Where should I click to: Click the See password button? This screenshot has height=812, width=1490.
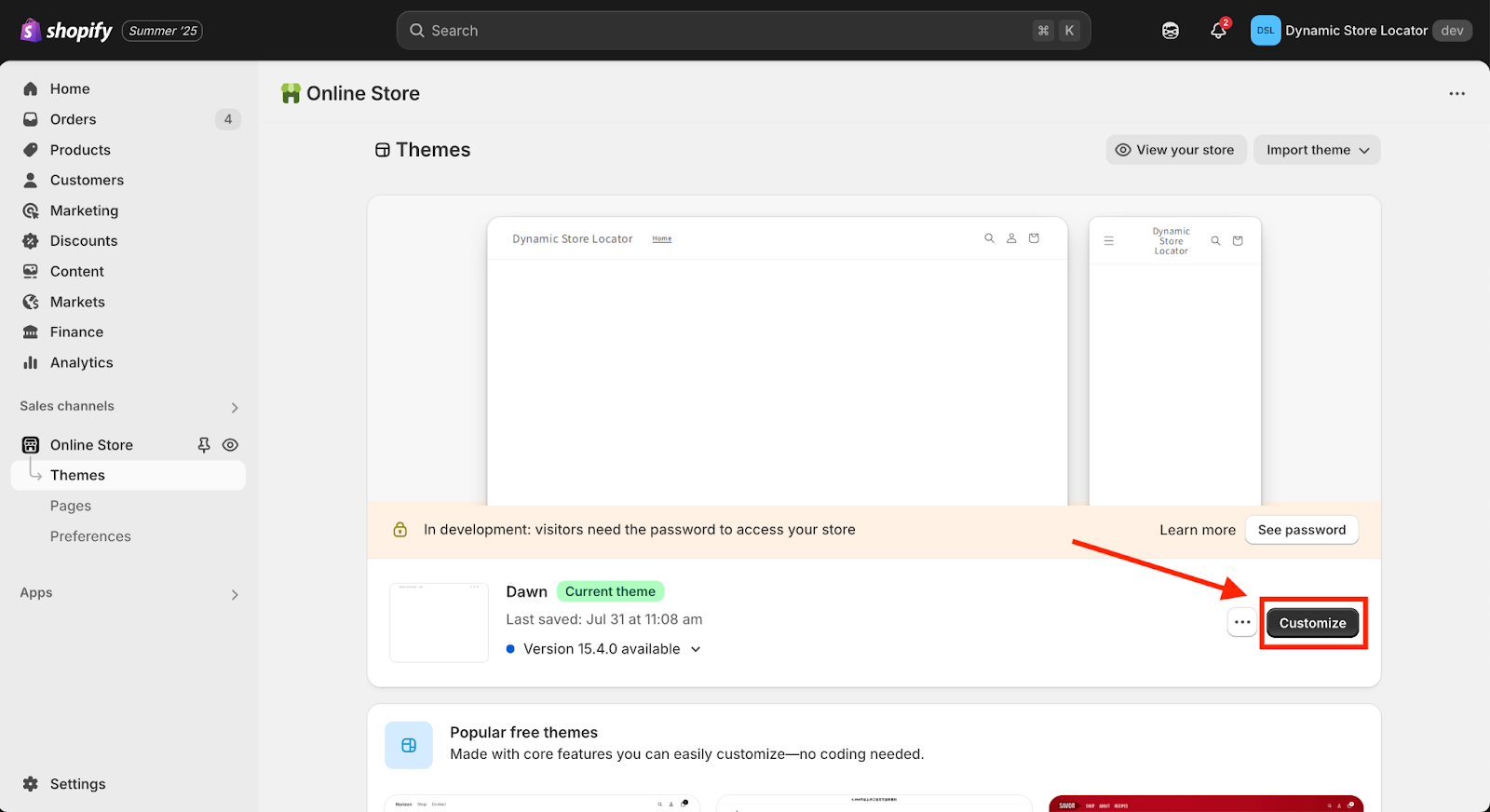pyautogui.click(x=1302, y=530)
